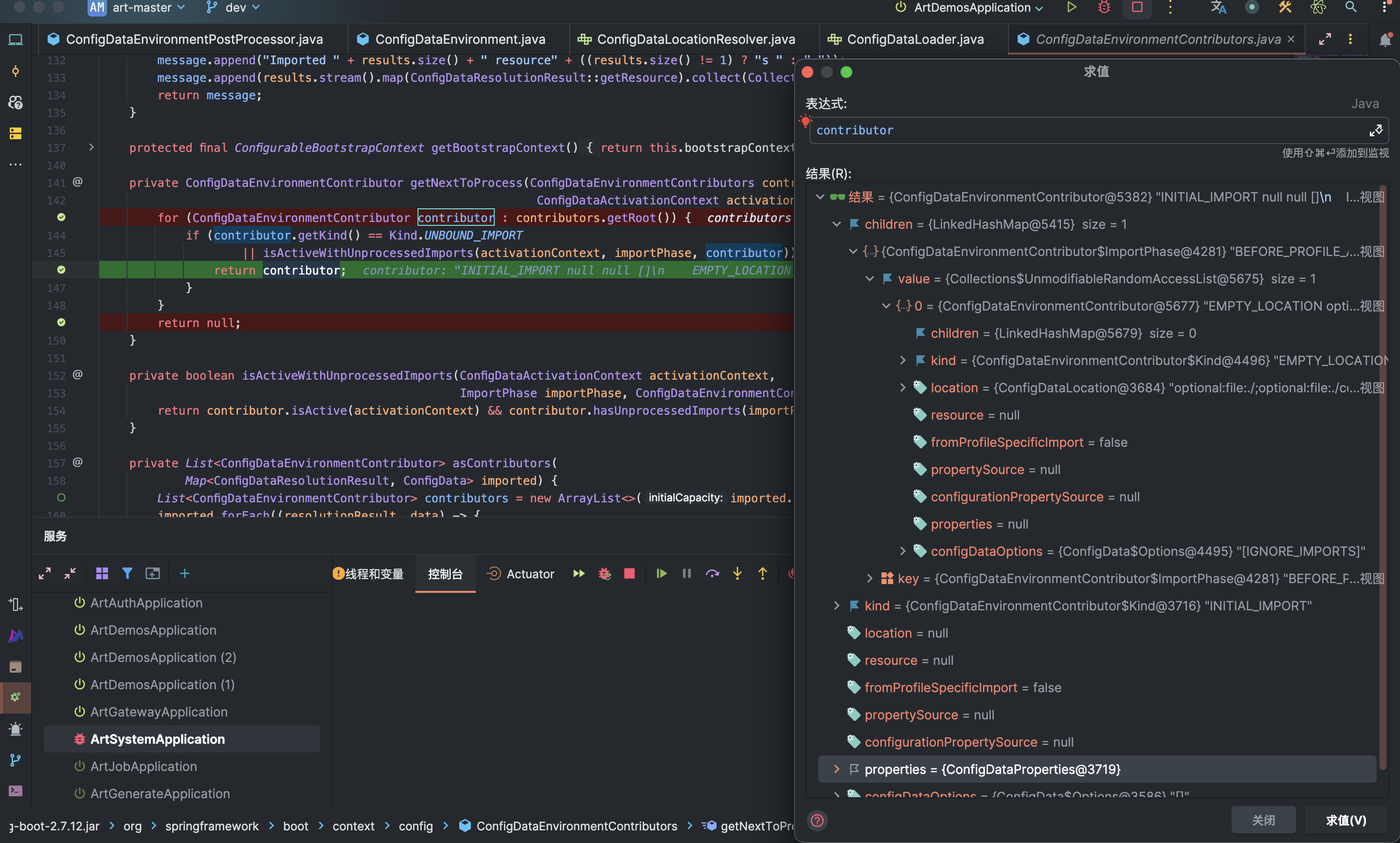Expand the properties ConfigDataProperties@3719 node
The image size is (1400, 843).
(x=836, y=769)
